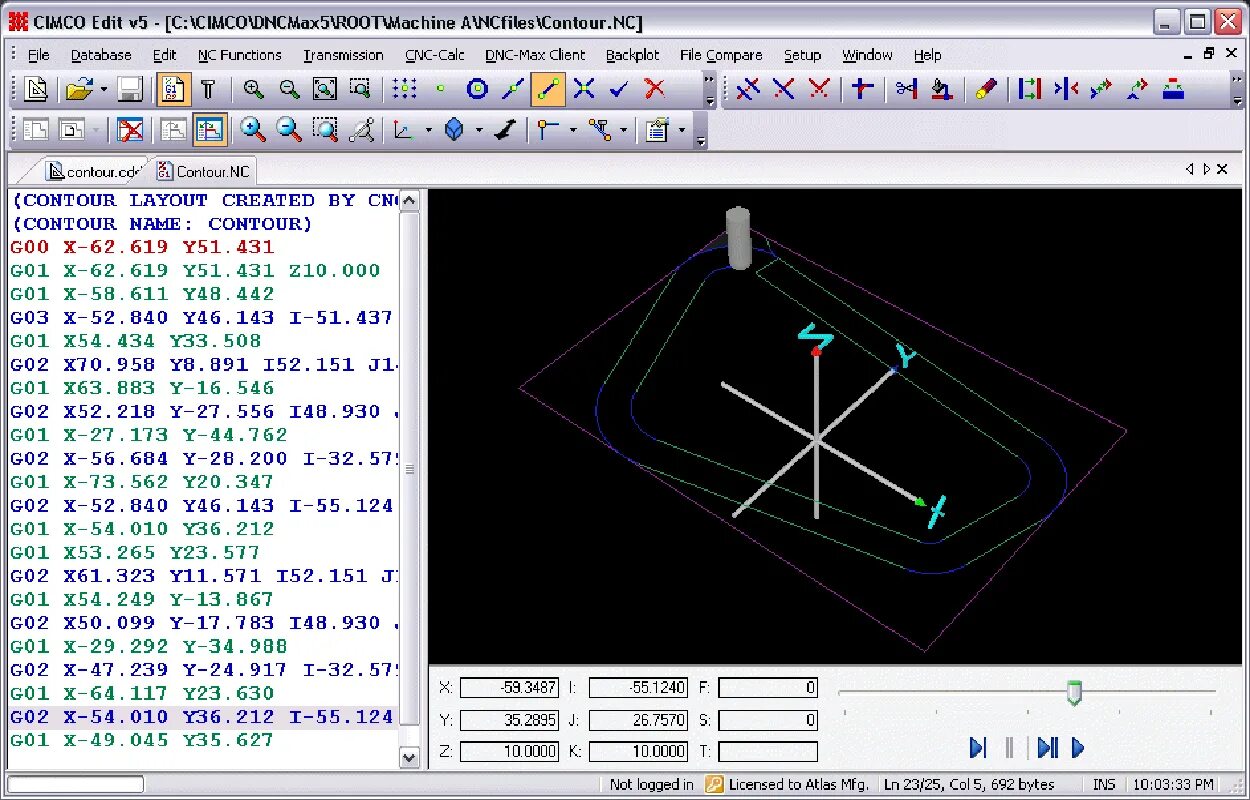Toggle snap to intersections
Image resolution: width=1250 pixels, height=800 pixels.
coord(584,89)
